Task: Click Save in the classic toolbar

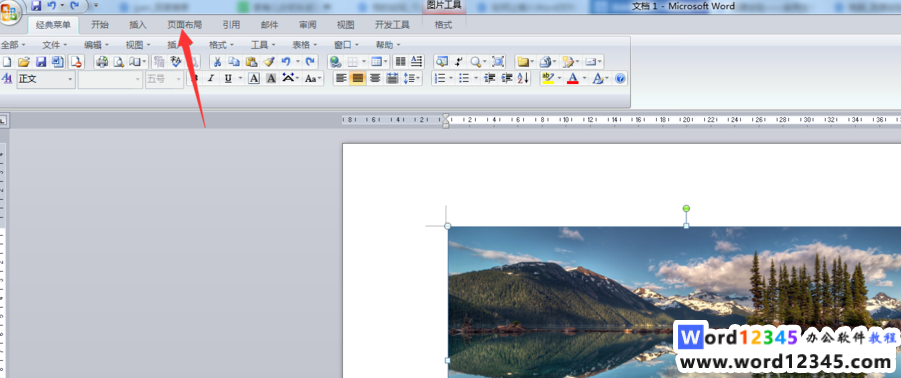Action: tap(41, 61)
